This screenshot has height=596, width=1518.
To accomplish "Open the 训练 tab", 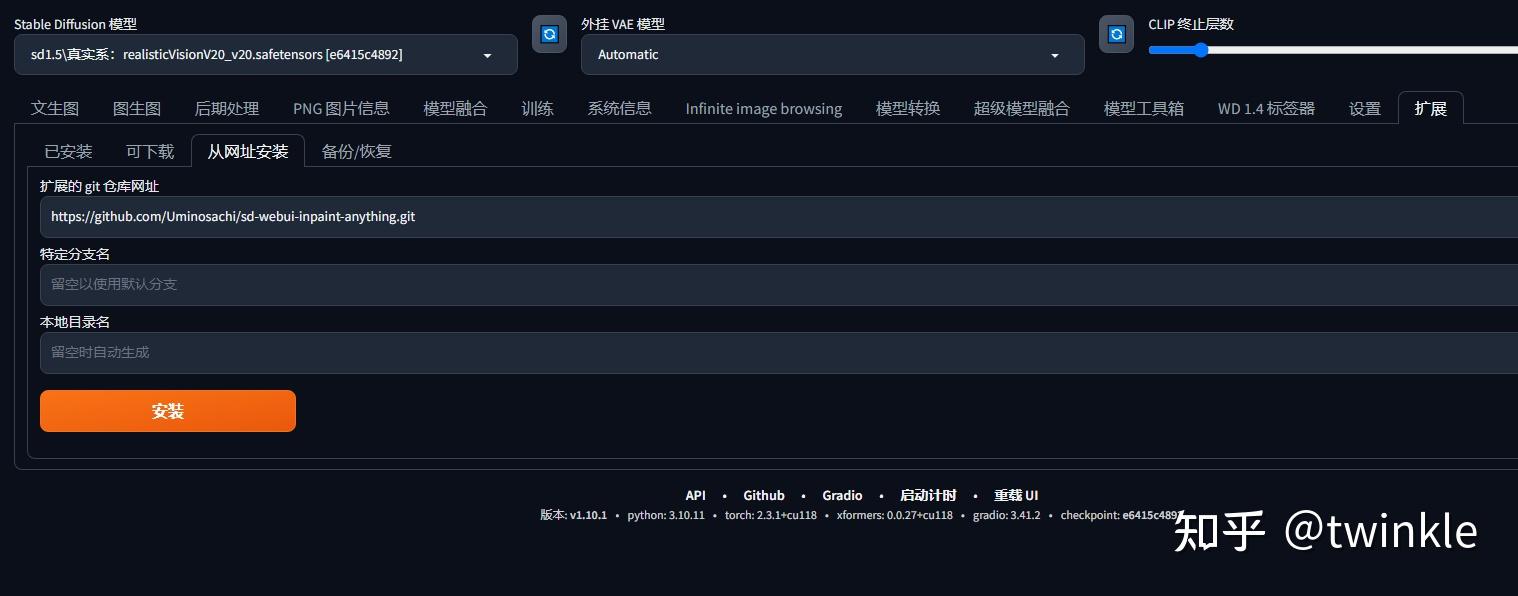I will click(537, 108).
